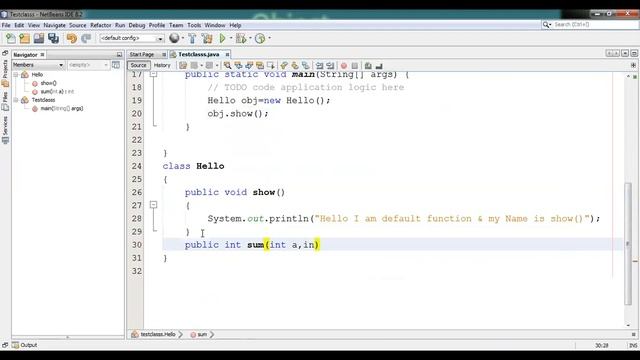Image resolution: width=640 pixels, height=360 pixels.
Task: Toggle Bookmark icon in editor toolbar
Action: pyautogui.click(x=305, y=65)
